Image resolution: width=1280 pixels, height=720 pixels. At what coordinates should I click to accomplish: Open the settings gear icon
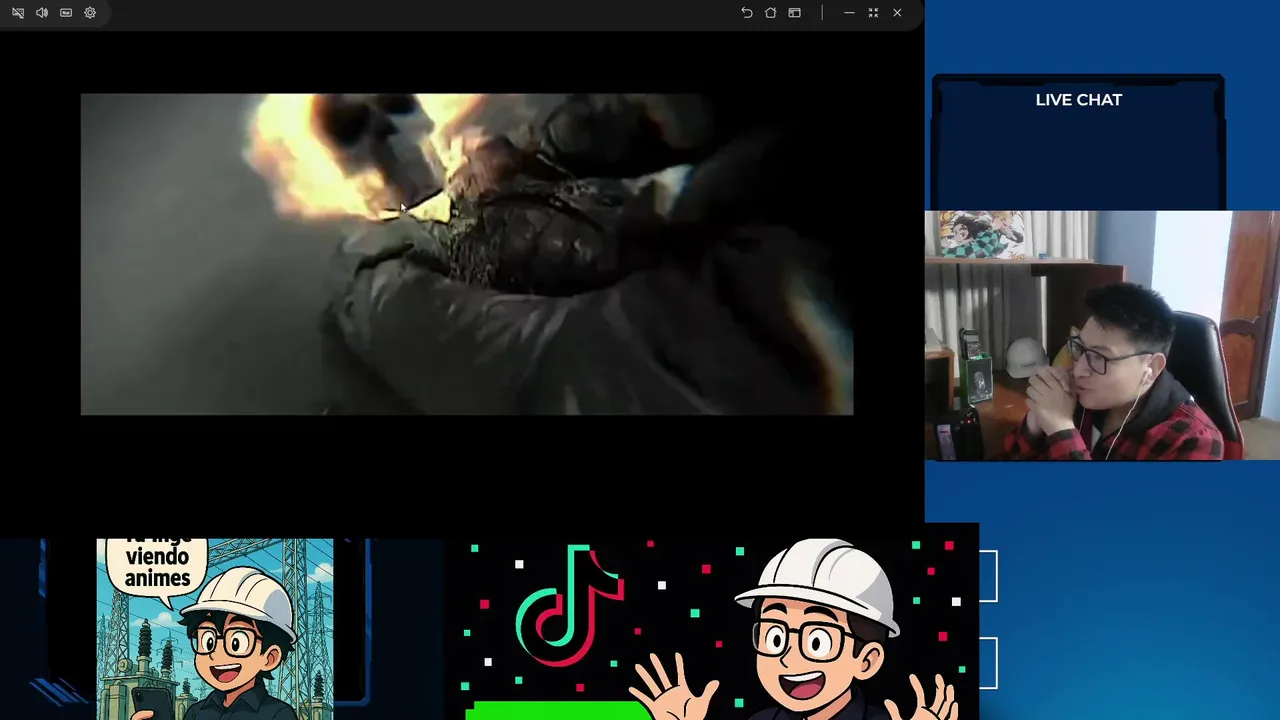coord(90,13)
